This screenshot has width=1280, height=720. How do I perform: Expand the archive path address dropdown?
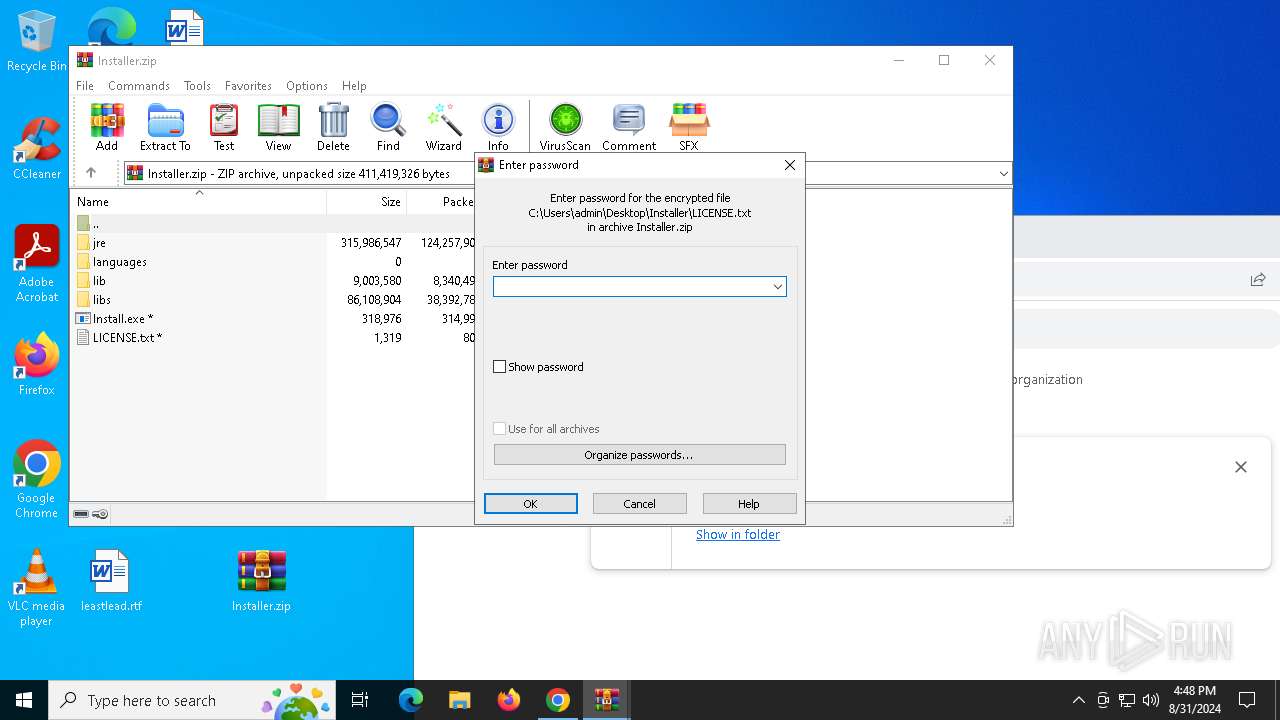[x=1003, y=174]
